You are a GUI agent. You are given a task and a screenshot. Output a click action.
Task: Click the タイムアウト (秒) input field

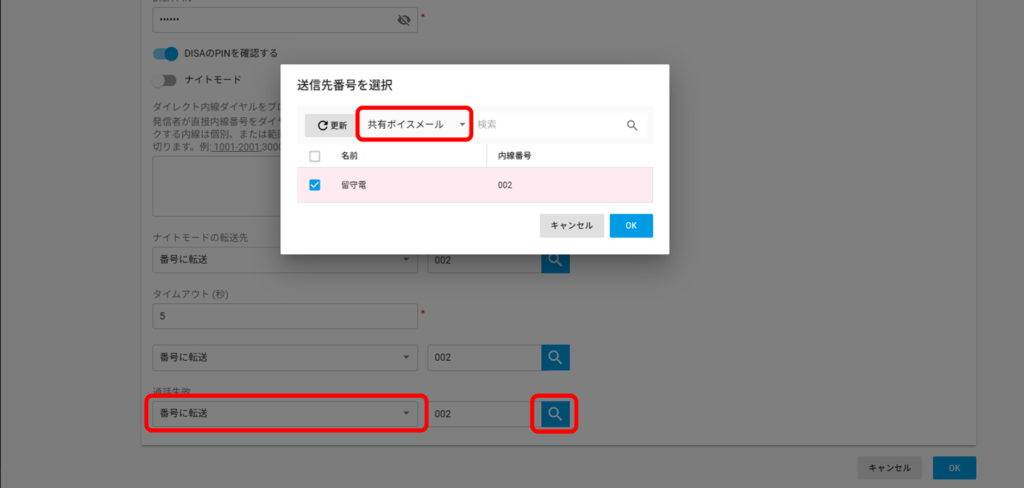284,316
